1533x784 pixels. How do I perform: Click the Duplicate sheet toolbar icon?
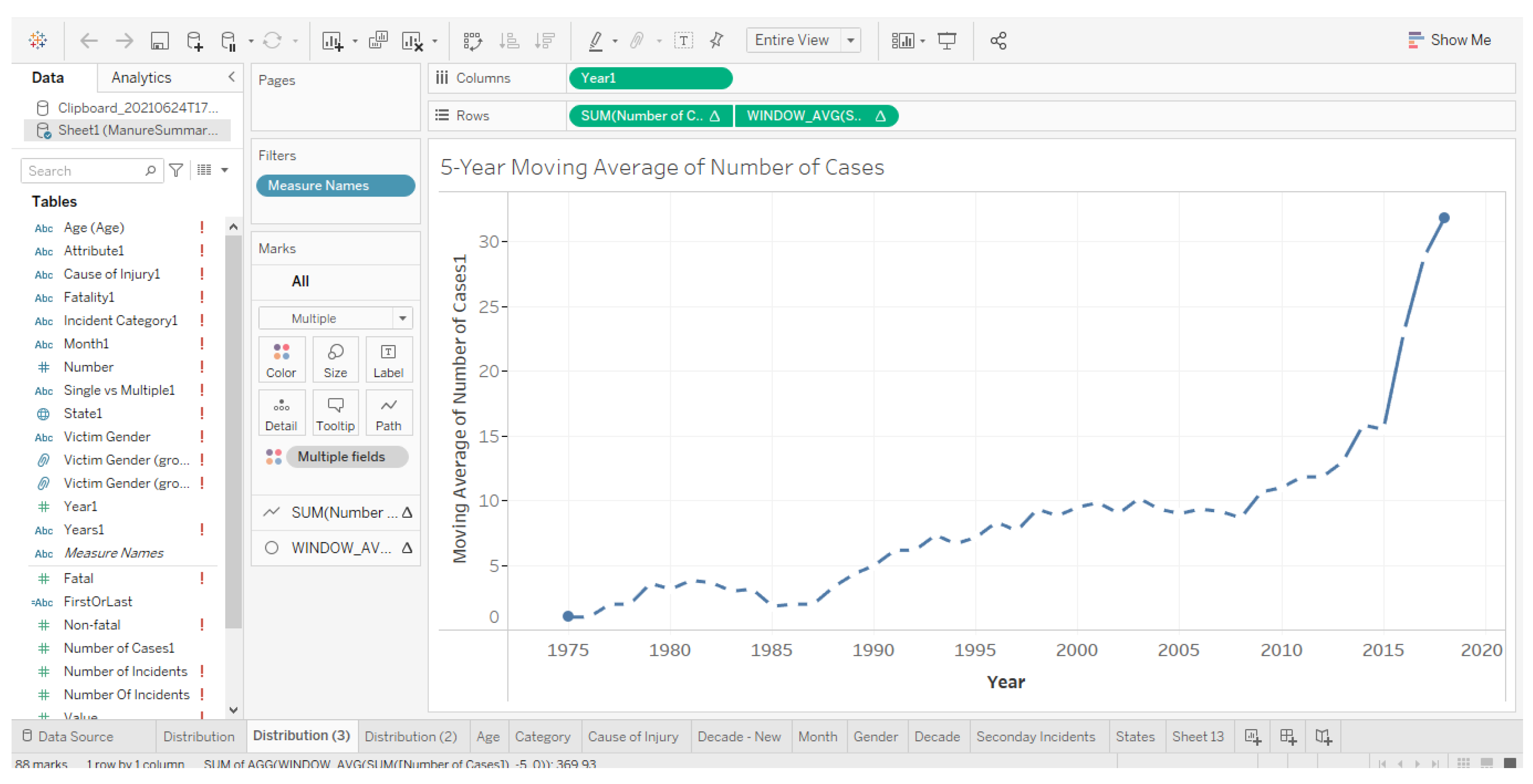pos(378,41)
